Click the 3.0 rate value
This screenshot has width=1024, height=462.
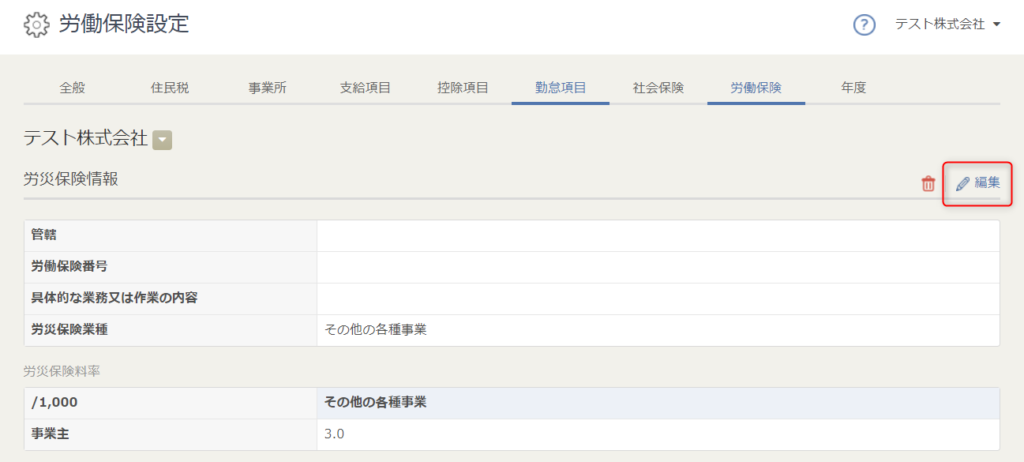click(334, 434)
